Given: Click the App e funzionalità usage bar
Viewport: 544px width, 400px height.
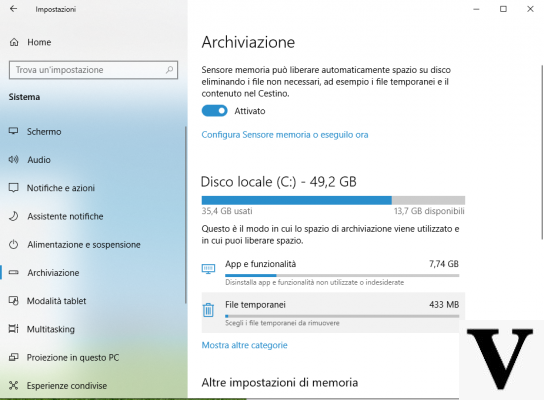Looking at the screenshot, I should coord(342,276).
